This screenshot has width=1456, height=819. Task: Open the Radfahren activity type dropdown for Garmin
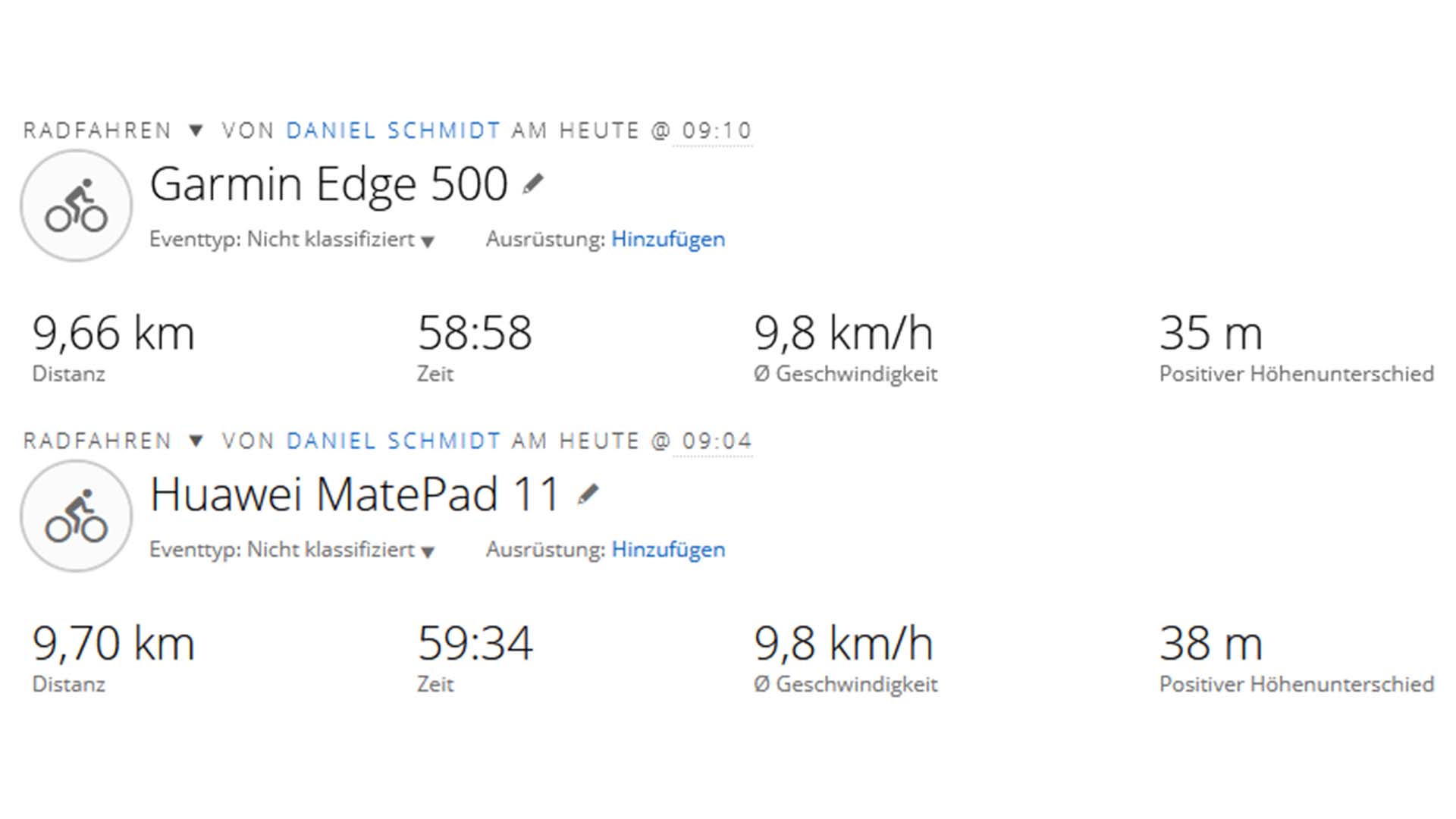point(196,130)
